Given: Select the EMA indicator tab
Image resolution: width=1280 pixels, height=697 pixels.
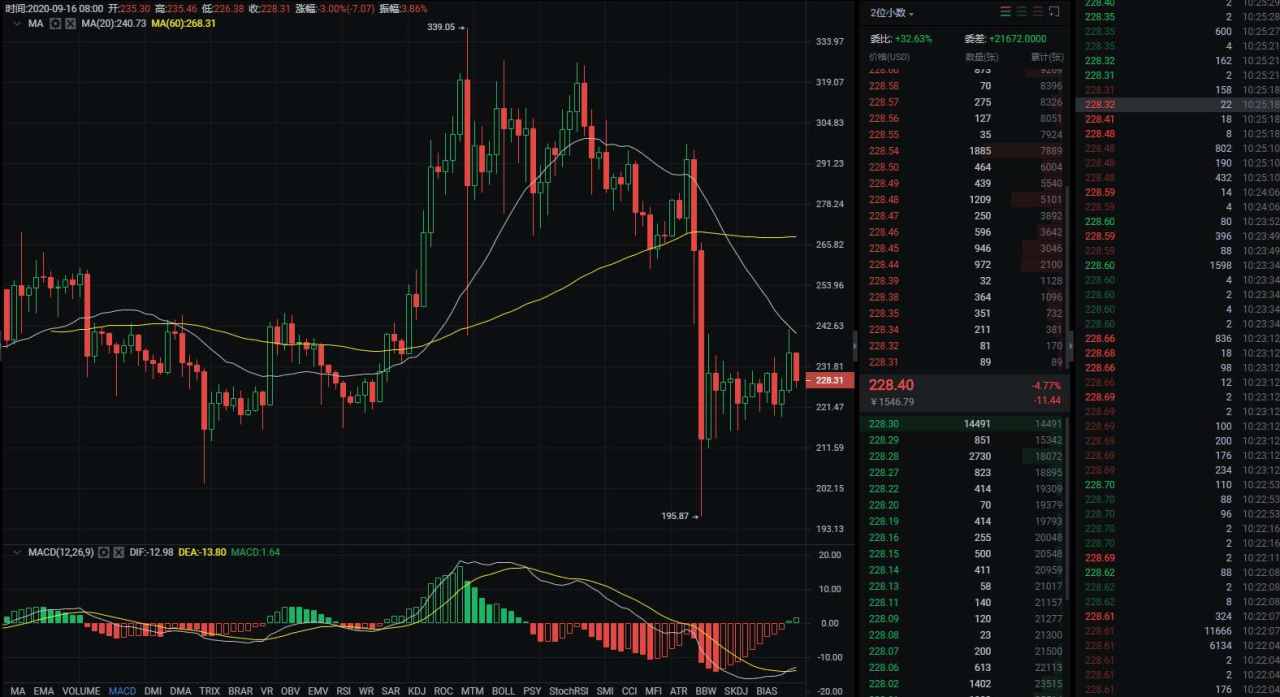Looking at the screenshot, I should [44, 691].
